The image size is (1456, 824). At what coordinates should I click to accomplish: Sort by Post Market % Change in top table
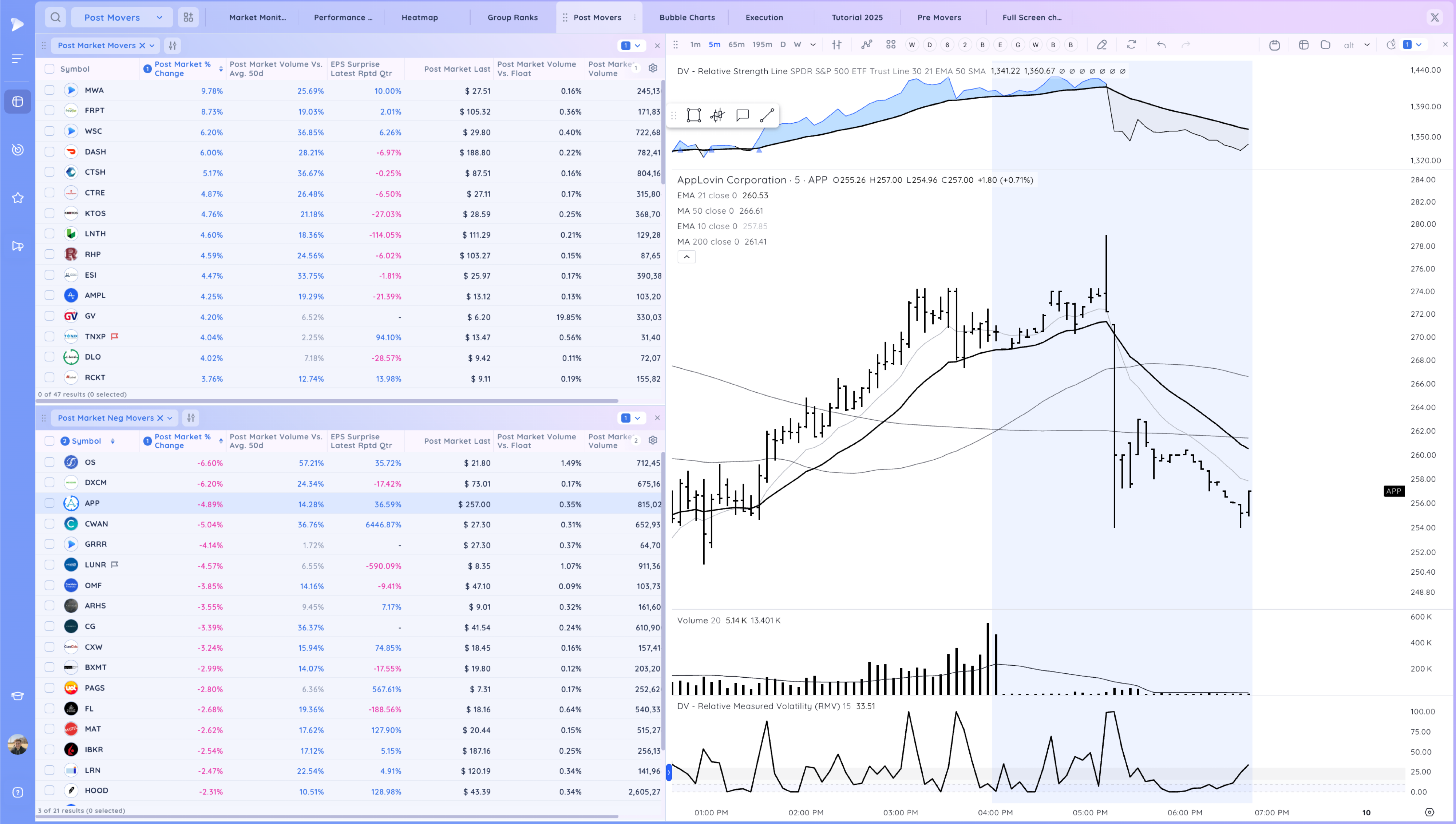(182, 68)
